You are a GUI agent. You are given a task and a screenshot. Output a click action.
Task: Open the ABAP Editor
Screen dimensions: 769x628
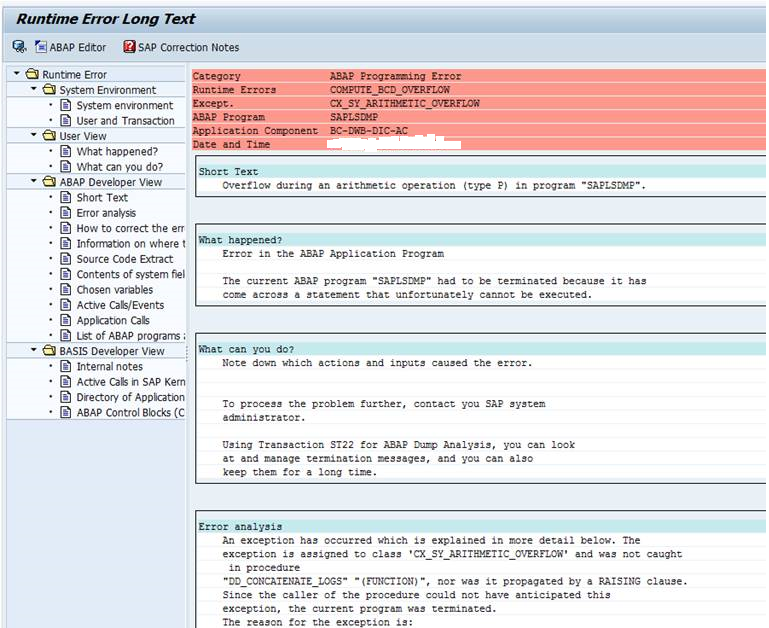[x=71, y=47]
